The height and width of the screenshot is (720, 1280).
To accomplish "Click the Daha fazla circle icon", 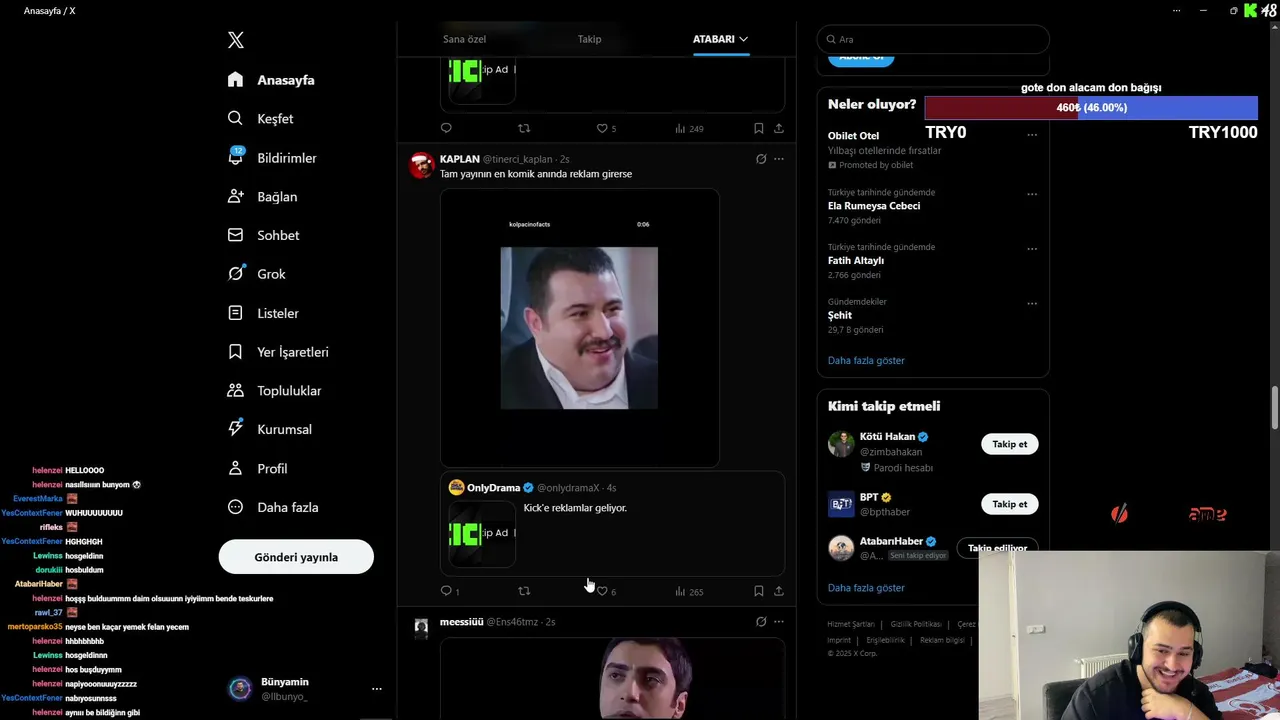I will coord(235,507).
